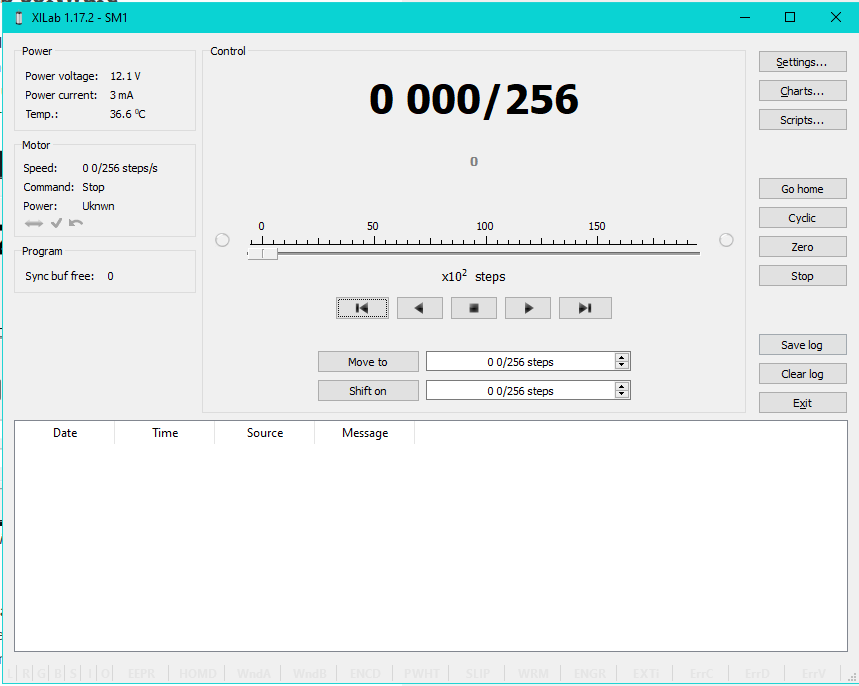Screen dimensions: 859x686
Task: Sort the log by Source column header
Action: [x=265, y=433]
